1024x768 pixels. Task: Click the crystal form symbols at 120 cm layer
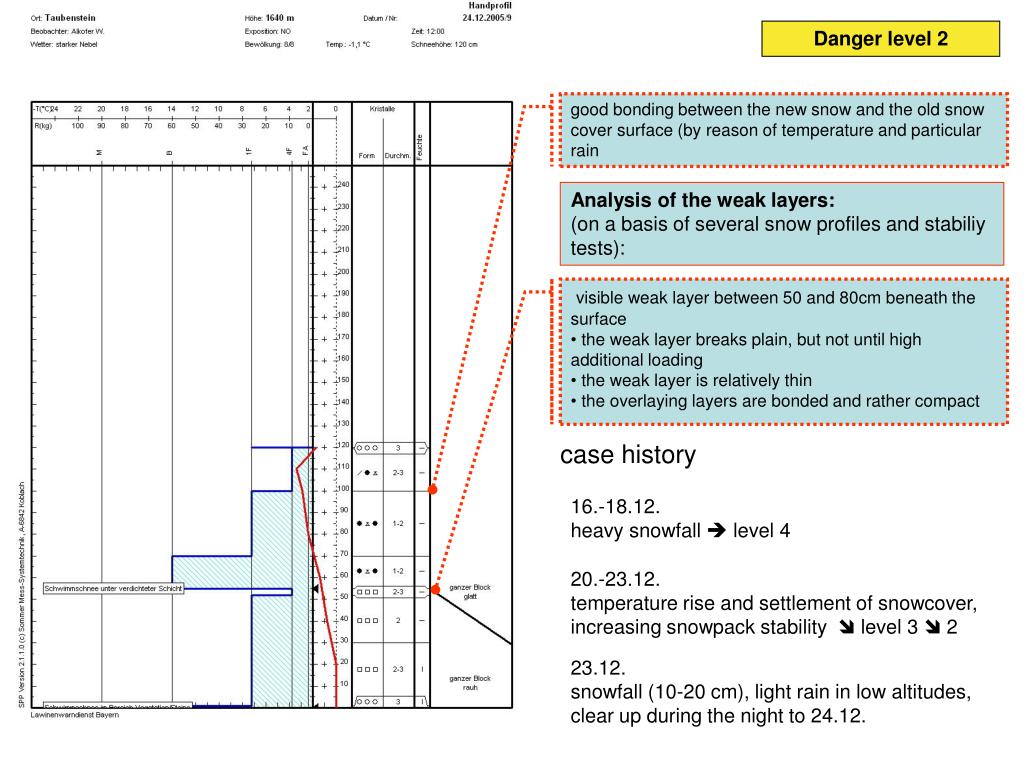(367, 448)
